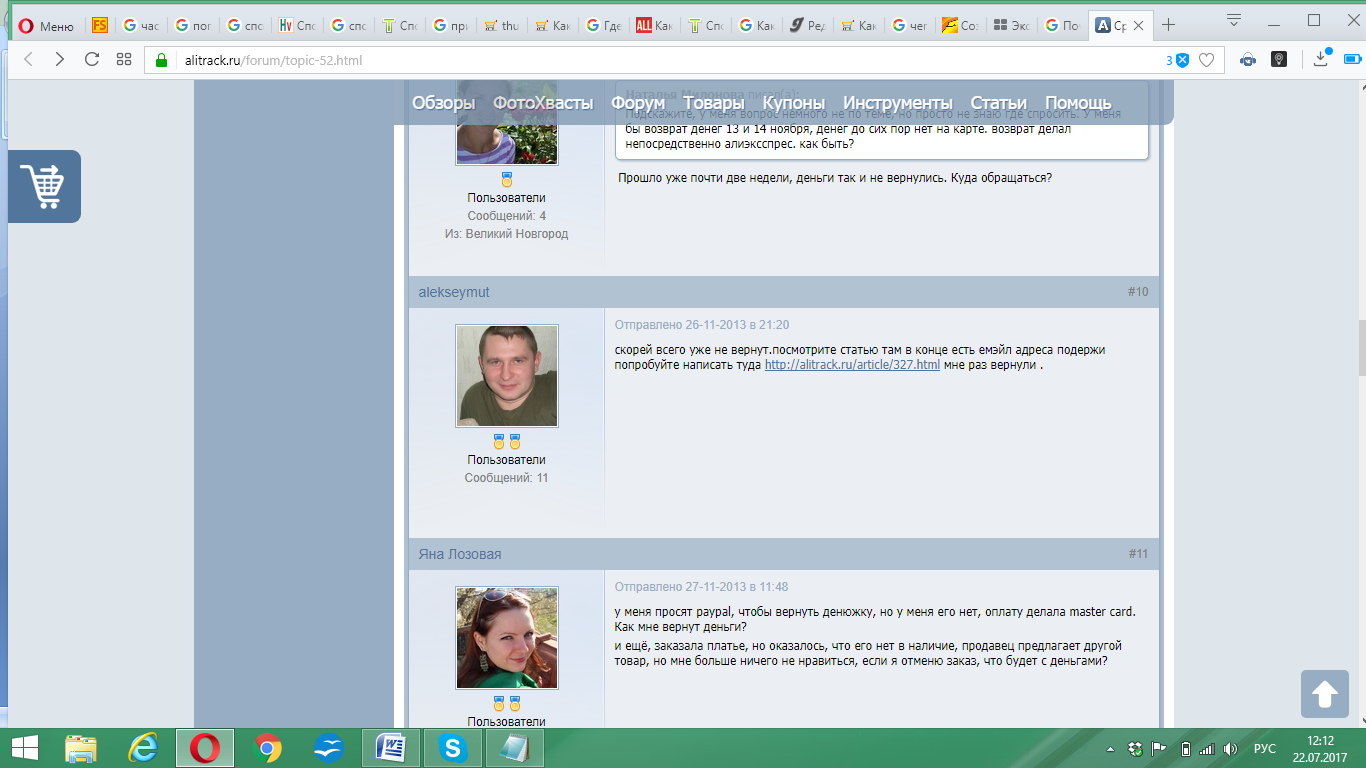Open the tab menu icon in title bar
Screen dimensions: 1366x768
pos(1234,20)
